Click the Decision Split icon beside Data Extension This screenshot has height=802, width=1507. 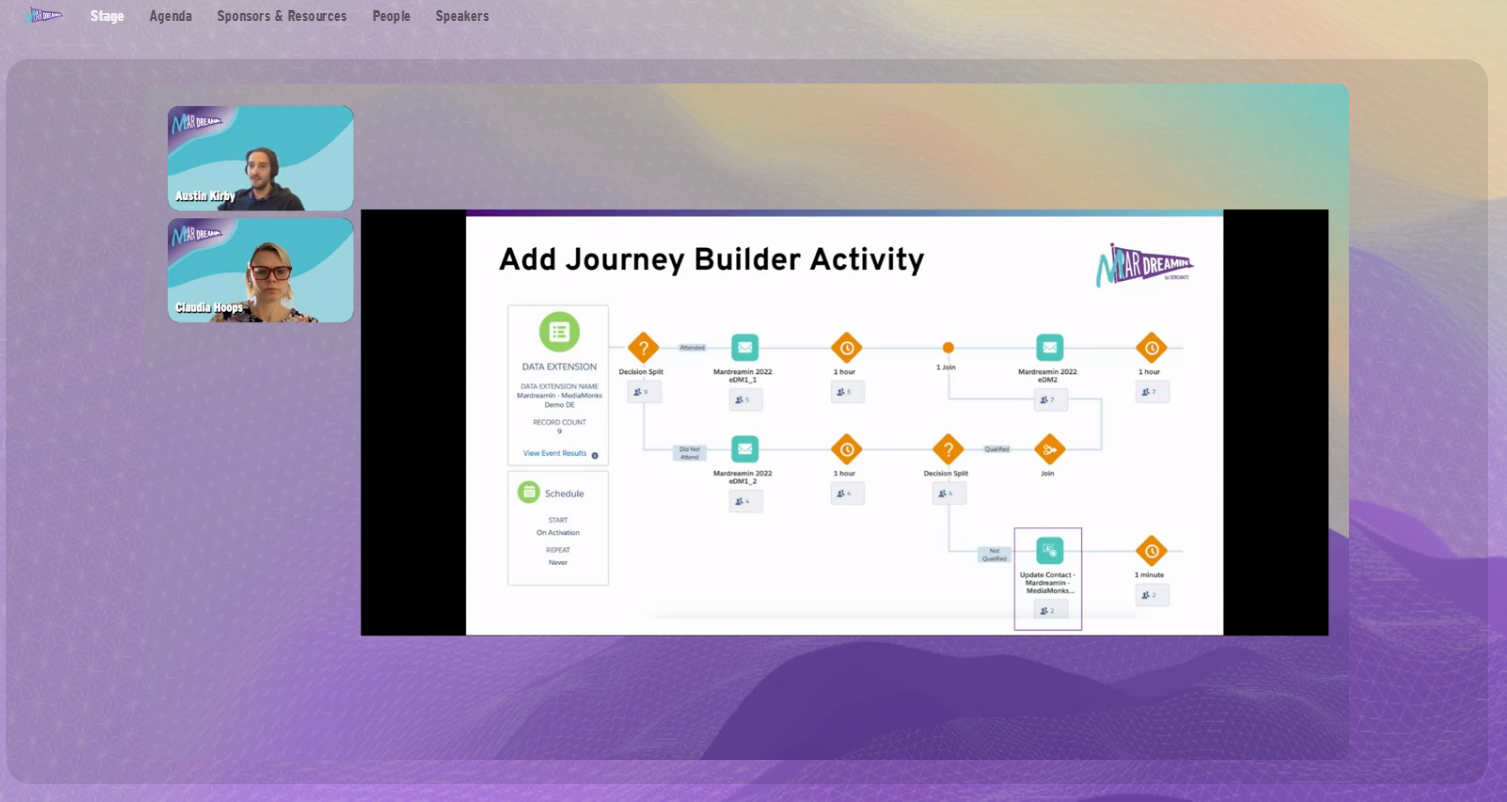coord(643,348)
